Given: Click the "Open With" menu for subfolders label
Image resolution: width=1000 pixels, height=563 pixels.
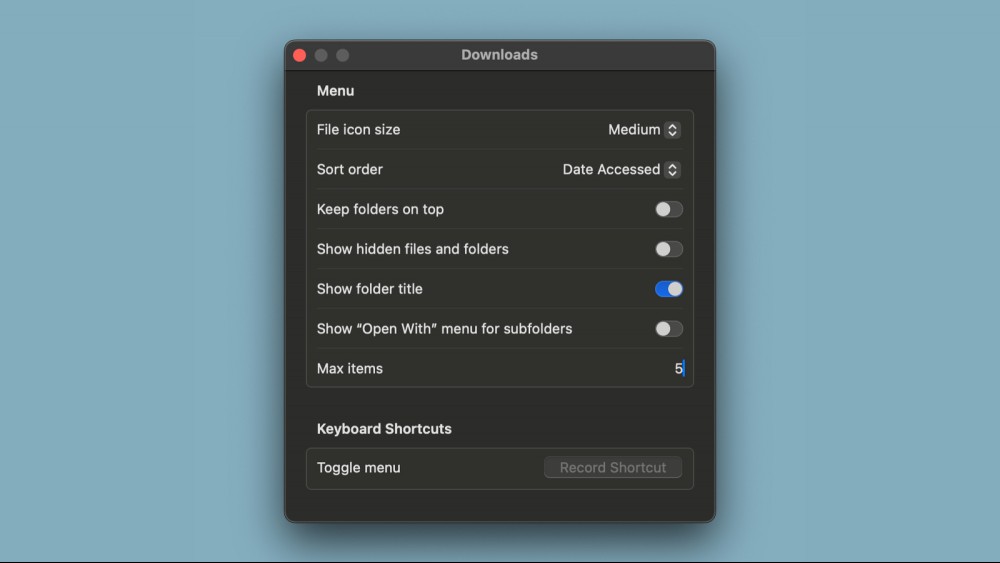Looking at the screenshot, I should pyautogui.click(x=445, y=329).
